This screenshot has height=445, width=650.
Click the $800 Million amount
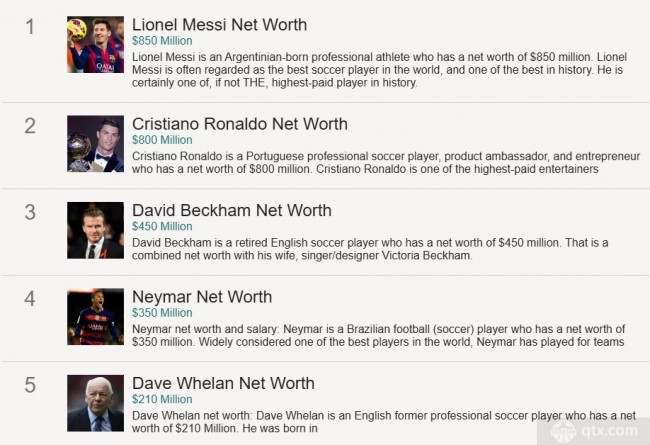pos(162,140)
